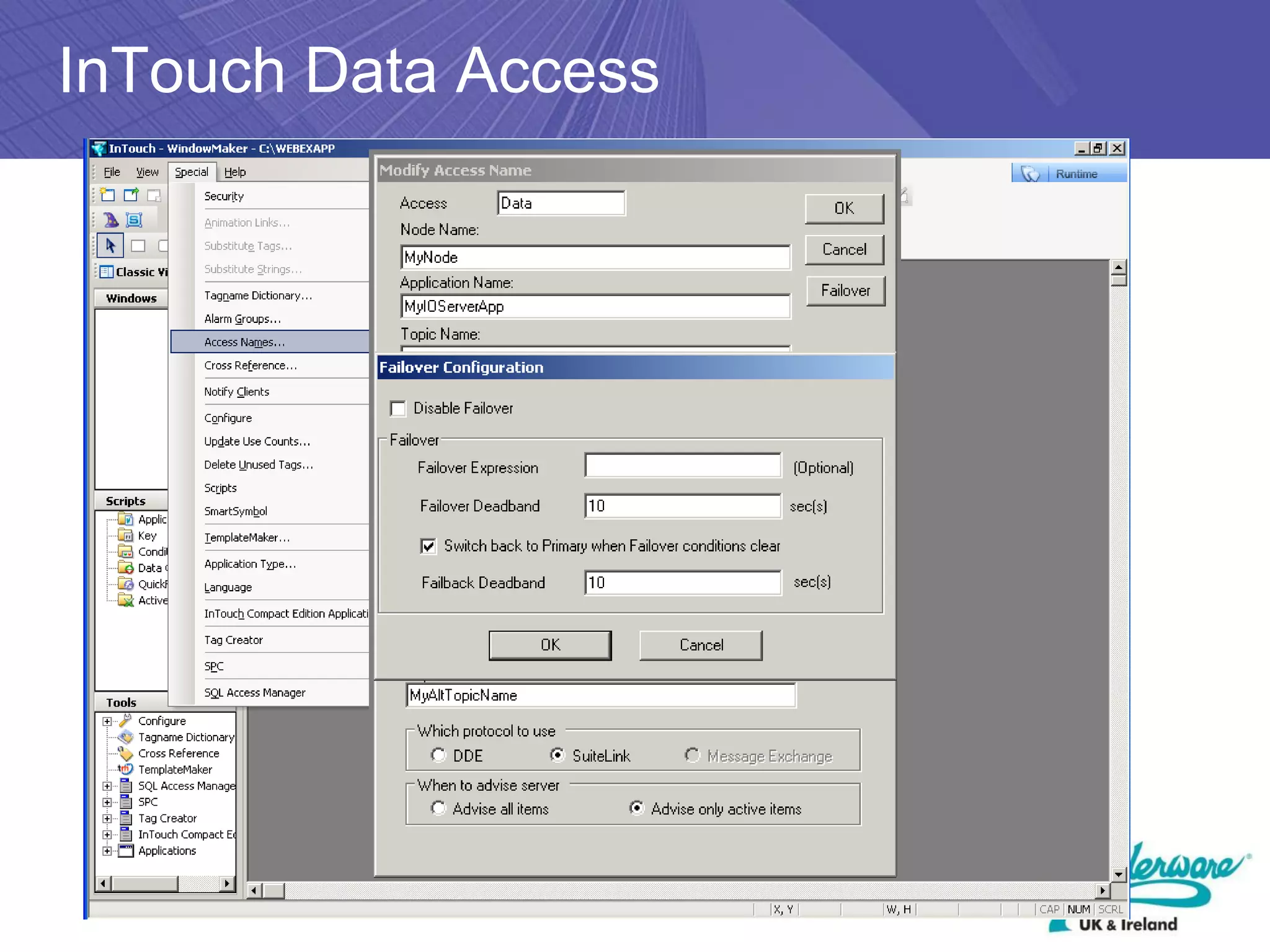Click the greyed Close Window toolbar icon
1270x952 pixels.
coord(154,195)
